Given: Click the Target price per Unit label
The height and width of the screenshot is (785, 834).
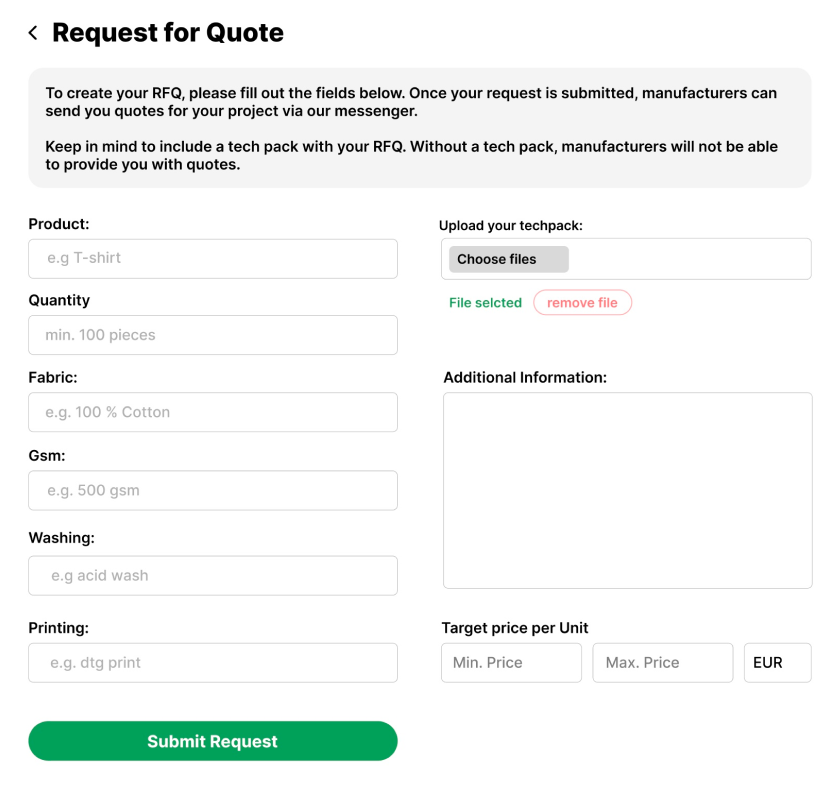Looking at the screenshot, I should click(515, 628).
